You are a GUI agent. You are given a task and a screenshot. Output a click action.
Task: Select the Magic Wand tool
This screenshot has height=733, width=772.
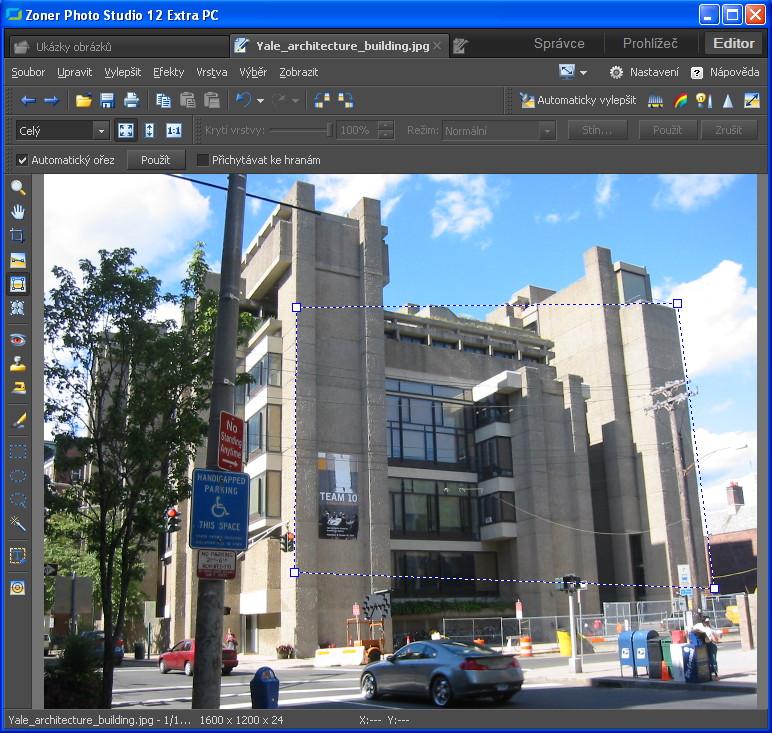pos(18,523)
